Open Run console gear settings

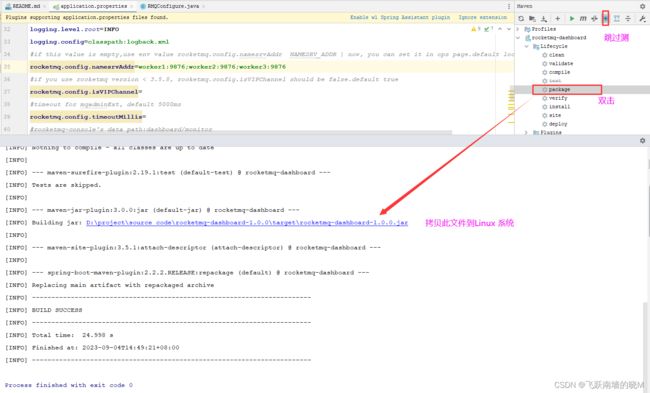643,141
